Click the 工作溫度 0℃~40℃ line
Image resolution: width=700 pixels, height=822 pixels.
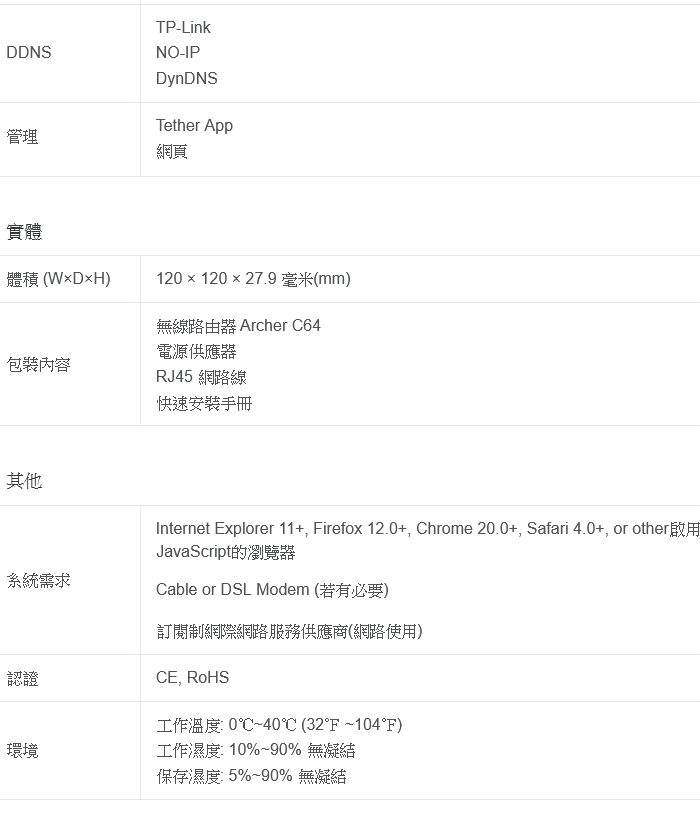pyautogui.click(x=279, y=725)
